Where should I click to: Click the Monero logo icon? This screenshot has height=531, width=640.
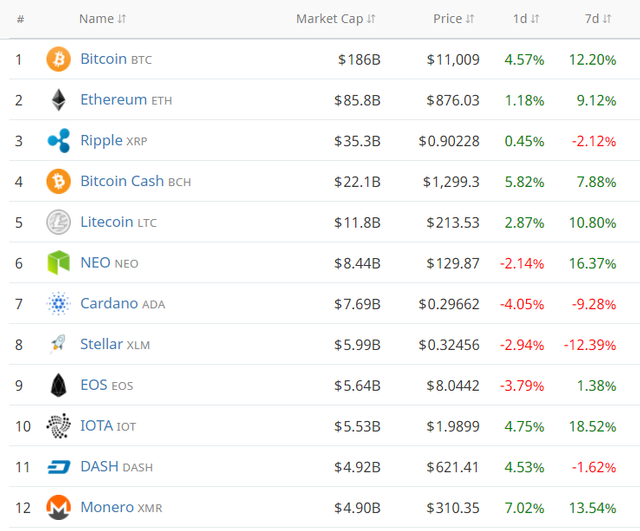(x=59, y=508)
